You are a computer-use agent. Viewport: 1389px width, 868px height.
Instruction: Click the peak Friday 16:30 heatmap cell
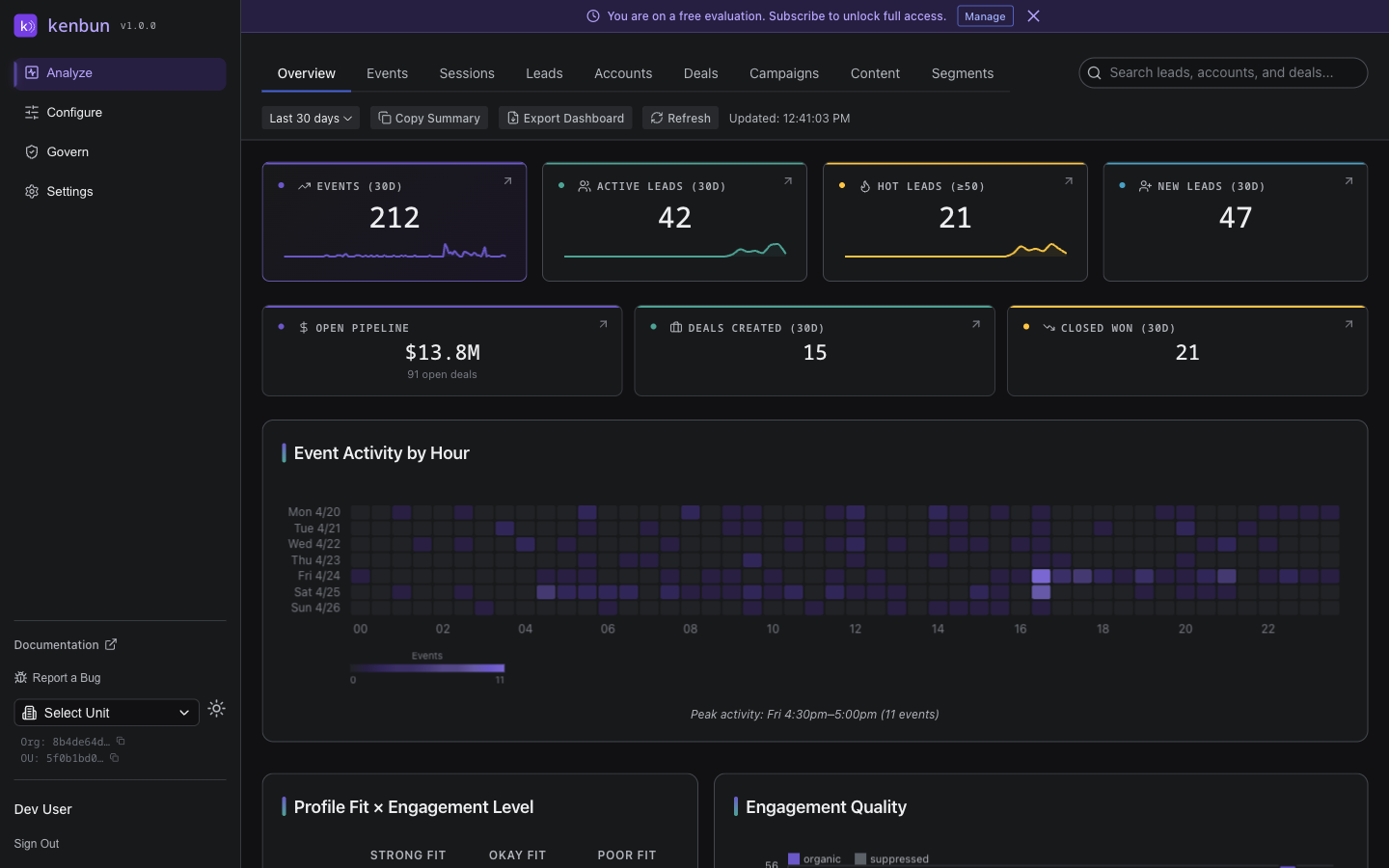[x=1041, y=576]
